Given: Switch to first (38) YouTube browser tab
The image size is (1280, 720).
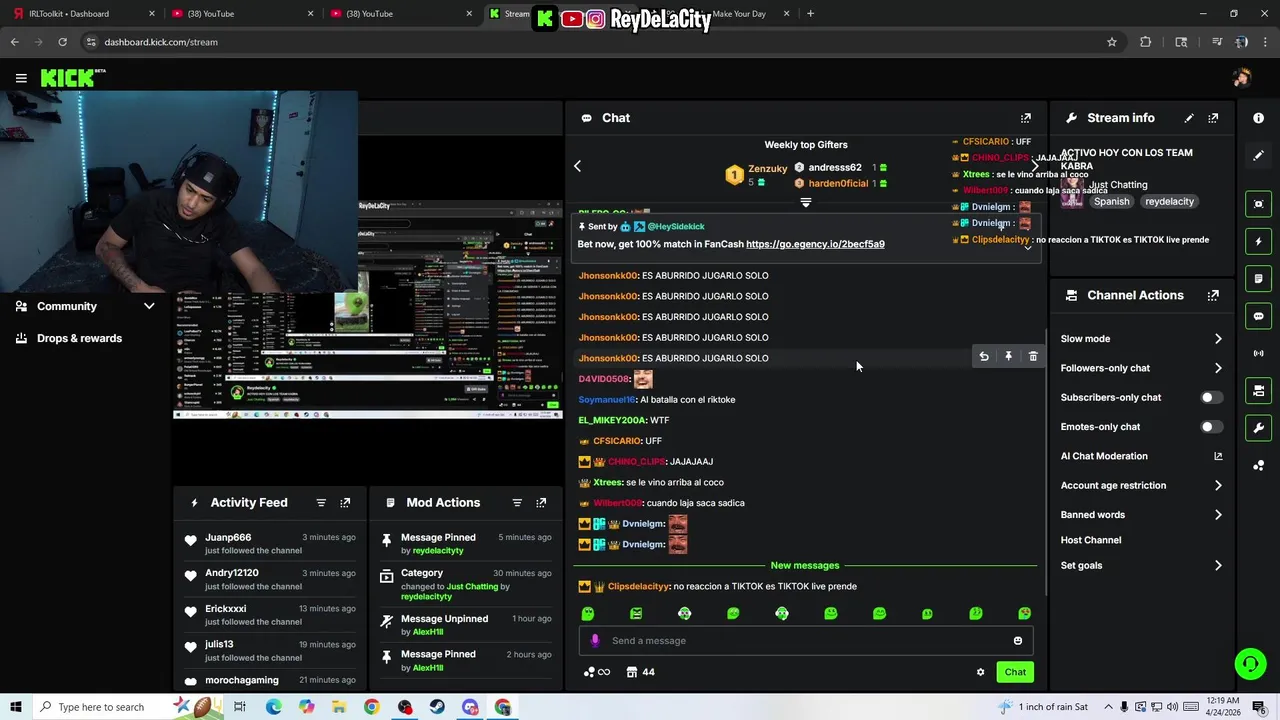Looking at the screenshot, I should click(x=241, y=14).
